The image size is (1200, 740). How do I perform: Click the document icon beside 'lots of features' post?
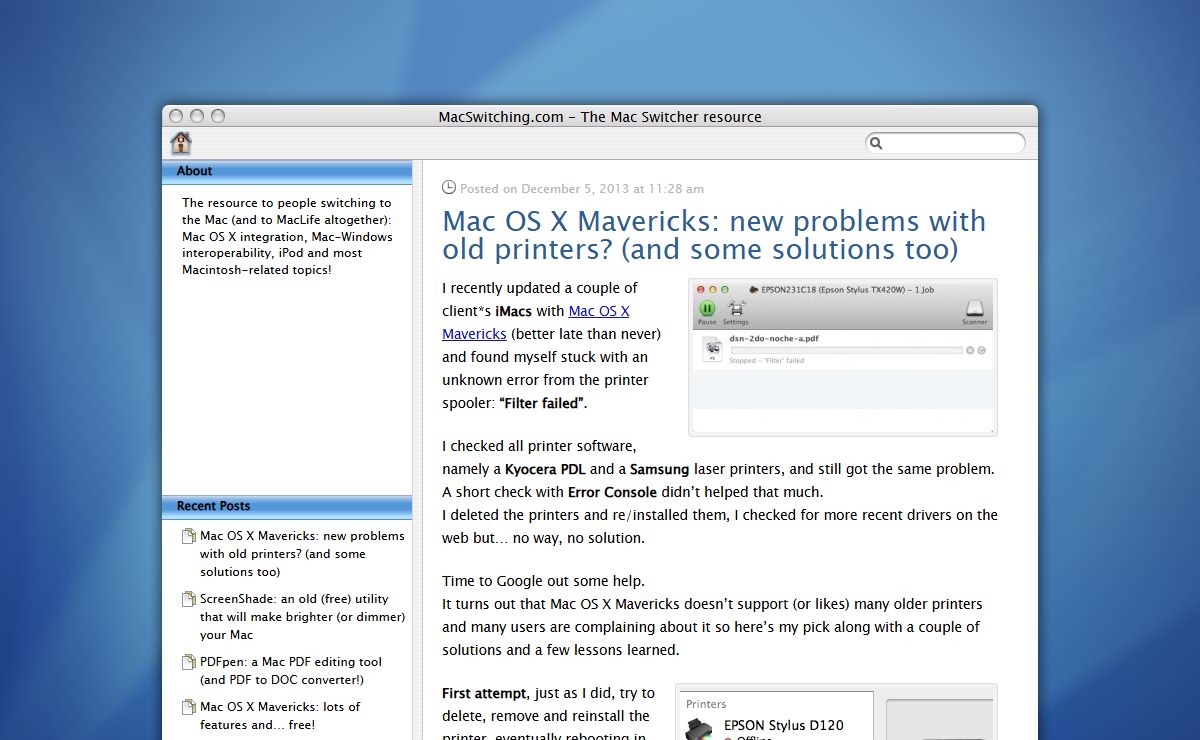pyautogui.click(x=189, y=707)
